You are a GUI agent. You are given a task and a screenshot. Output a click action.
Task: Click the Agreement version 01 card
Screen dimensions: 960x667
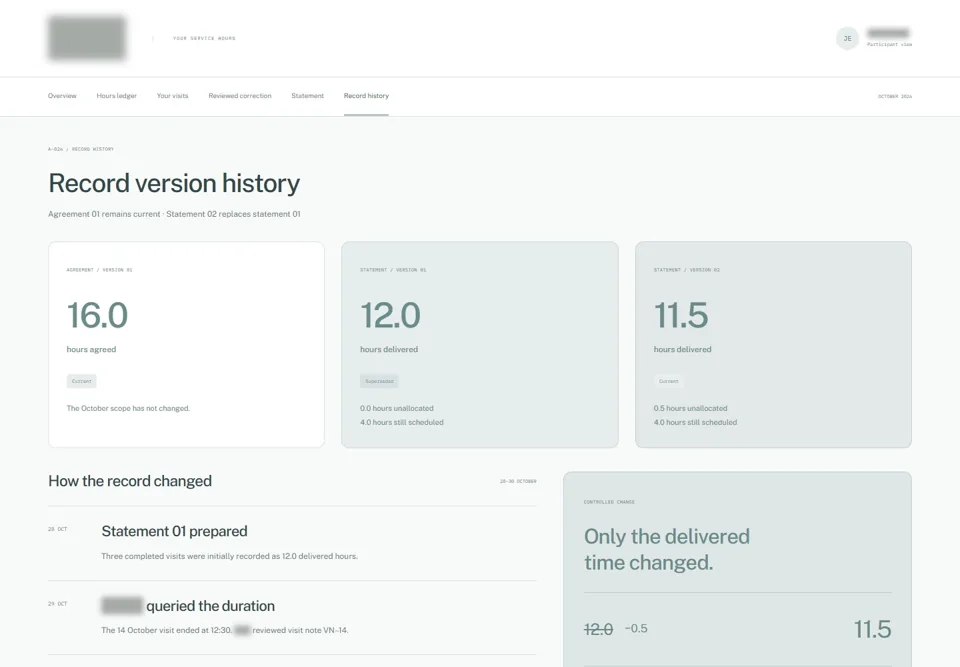[186, 344]
